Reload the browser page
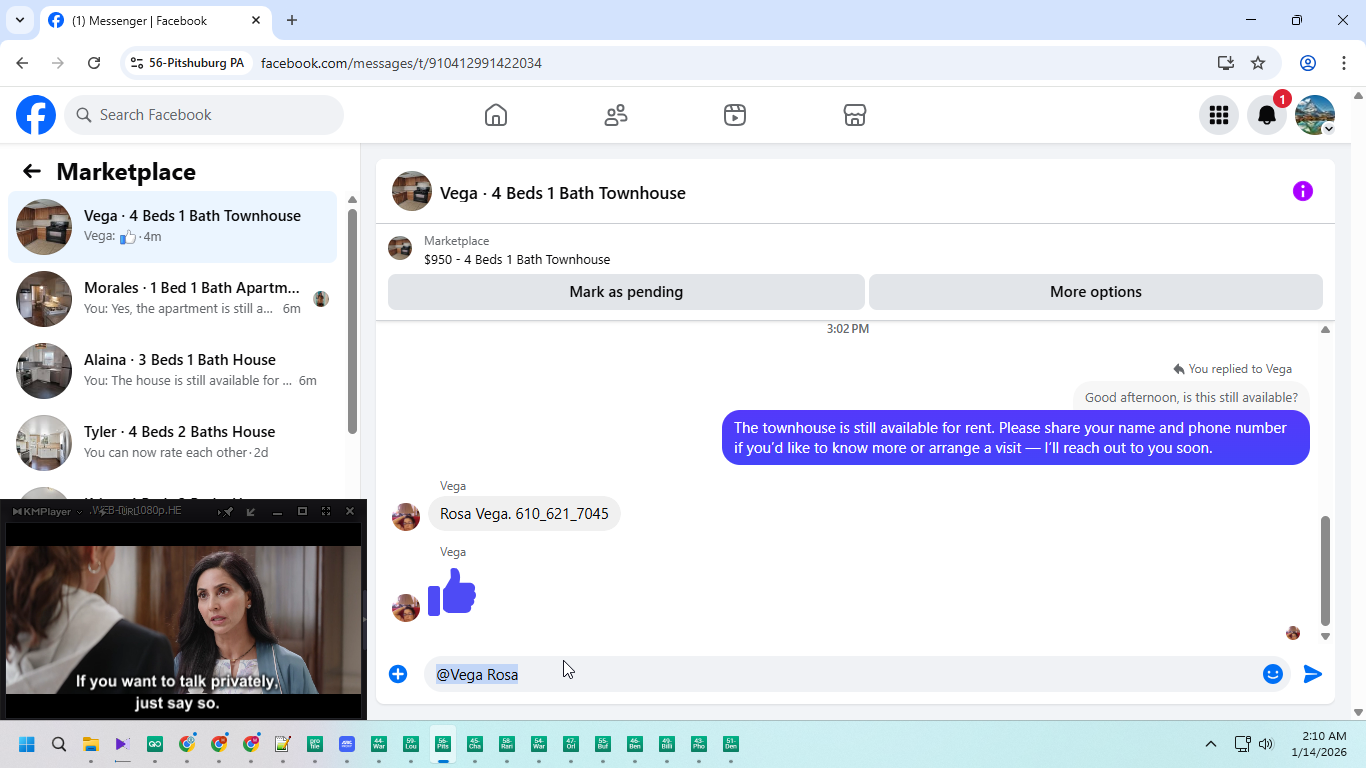 (94, 63)
